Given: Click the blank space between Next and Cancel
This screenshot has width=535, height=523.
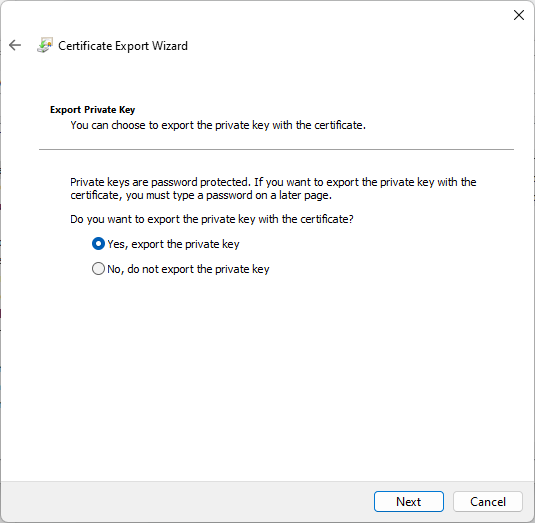Looking at the screenshot, I should (x=448, y=502).
